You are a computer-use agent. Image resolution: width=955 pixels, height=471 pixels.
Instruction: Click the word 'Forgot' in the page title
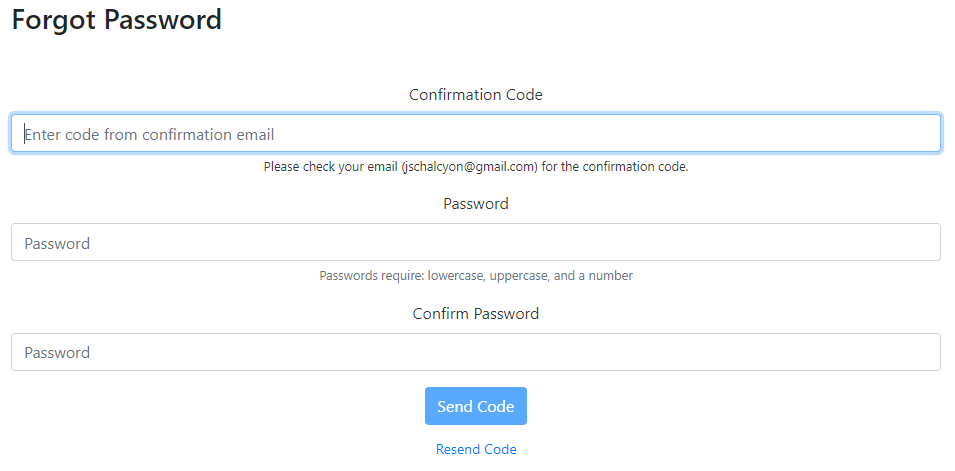(54, 19)
